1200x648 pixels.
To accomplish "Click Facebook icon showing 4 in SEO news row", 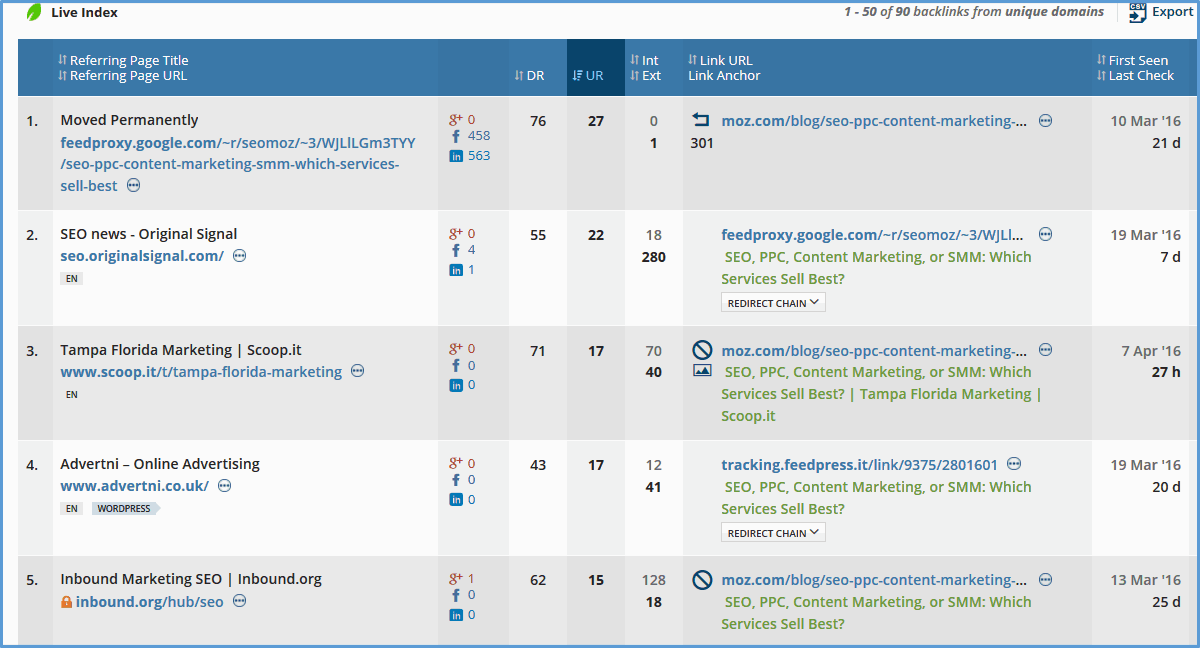I will point(456,250).
